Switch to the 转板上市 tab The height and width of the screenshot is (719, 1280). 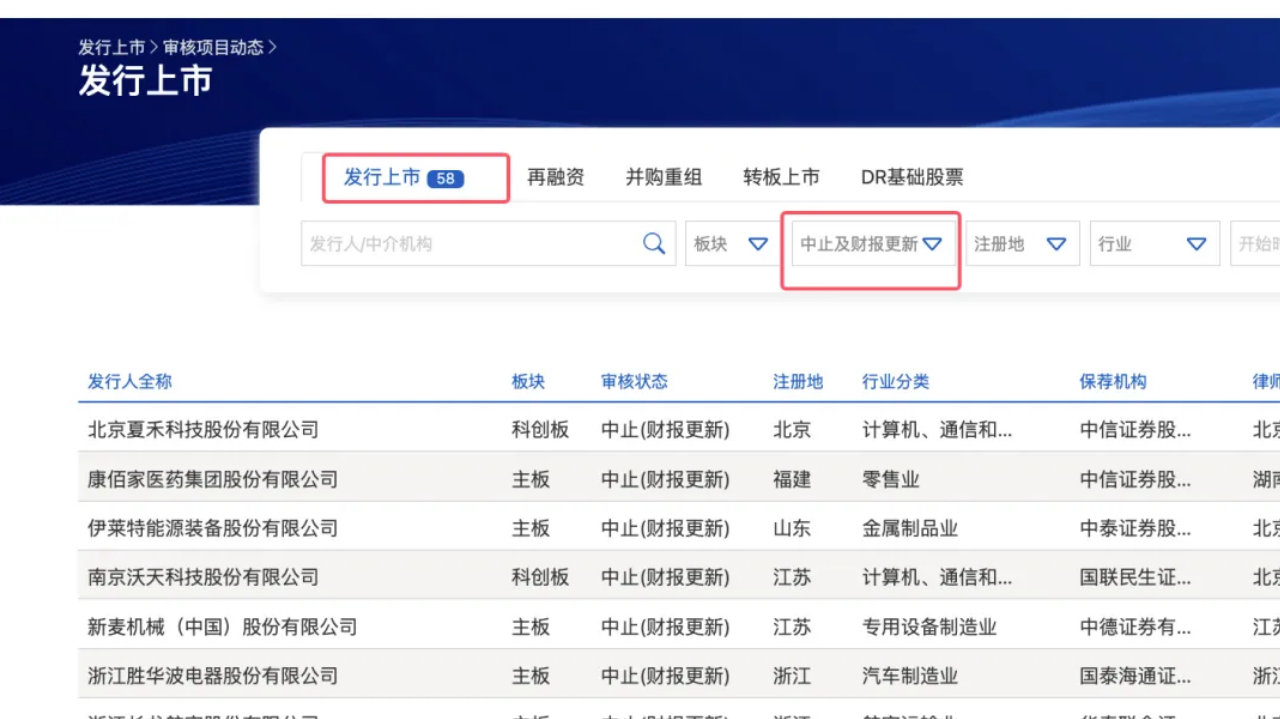tap(781, 178)
